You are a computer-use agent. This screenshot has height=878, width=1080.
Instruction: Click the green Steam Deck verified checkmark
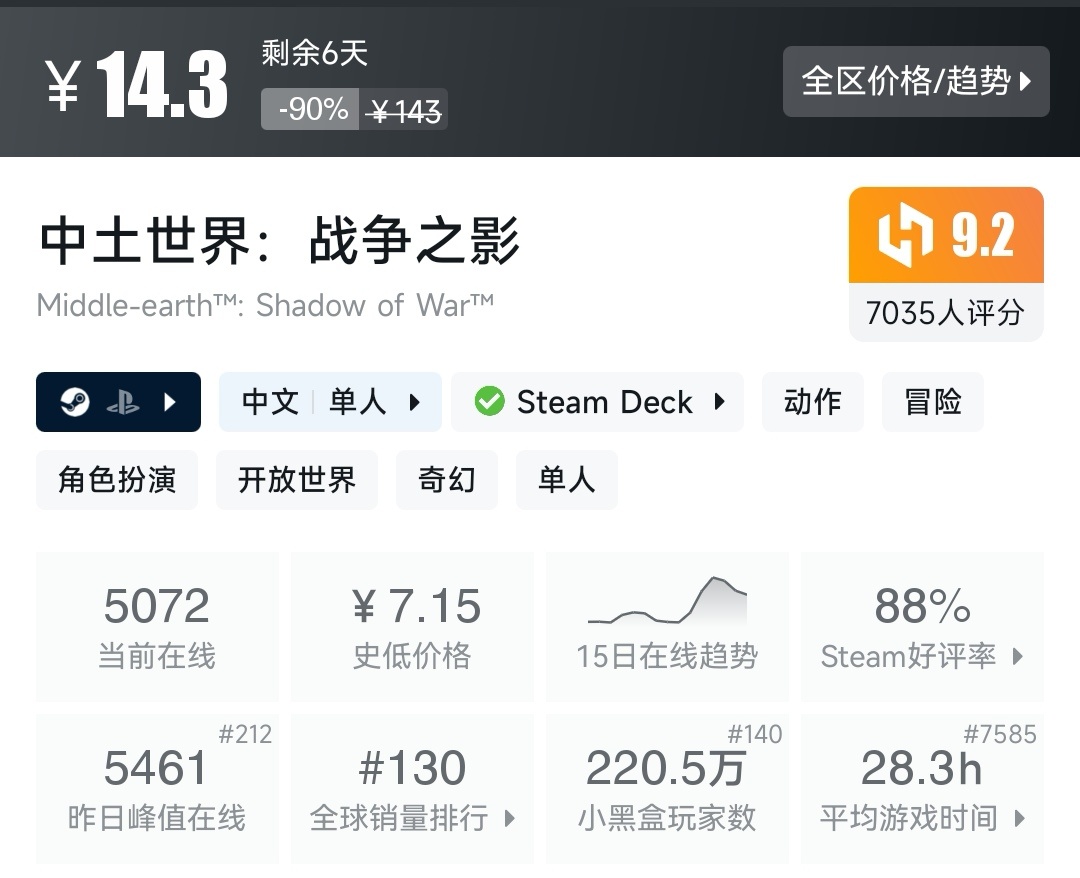click(x=489, y=402)
